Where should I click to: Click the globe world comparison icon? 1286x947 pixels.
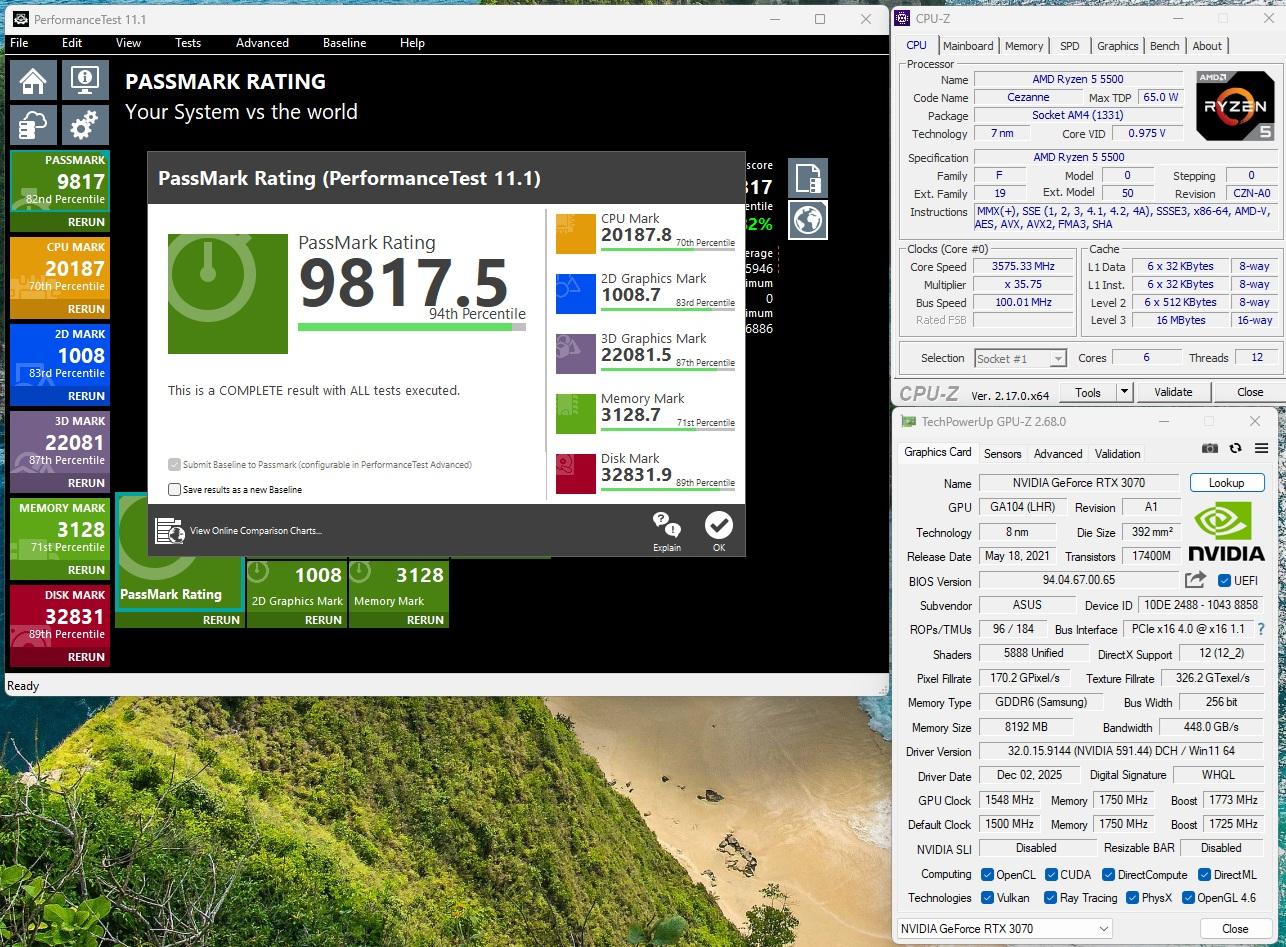808,220
